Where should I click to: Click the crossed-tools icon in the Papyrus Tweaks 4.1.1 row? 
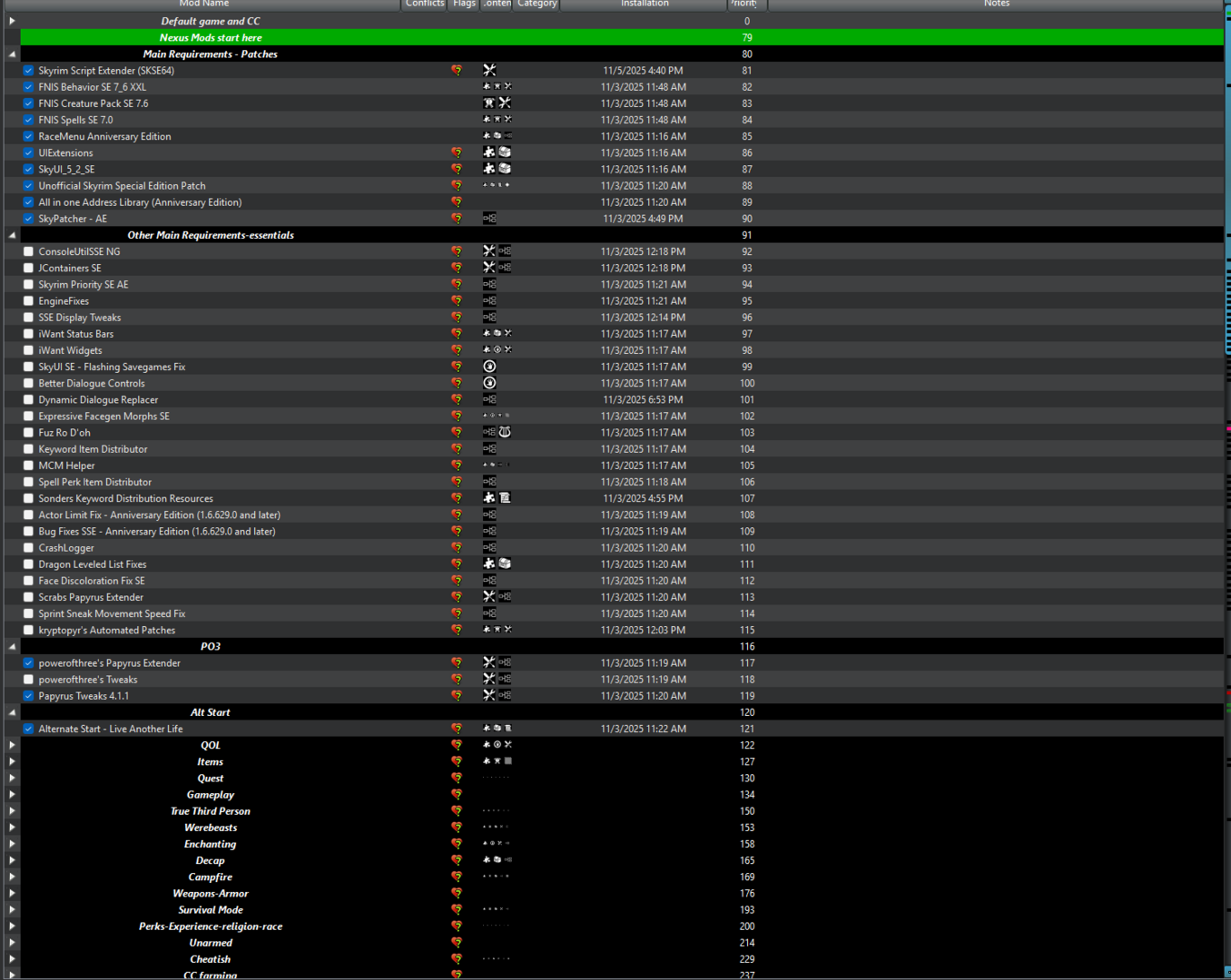[489, 695]
